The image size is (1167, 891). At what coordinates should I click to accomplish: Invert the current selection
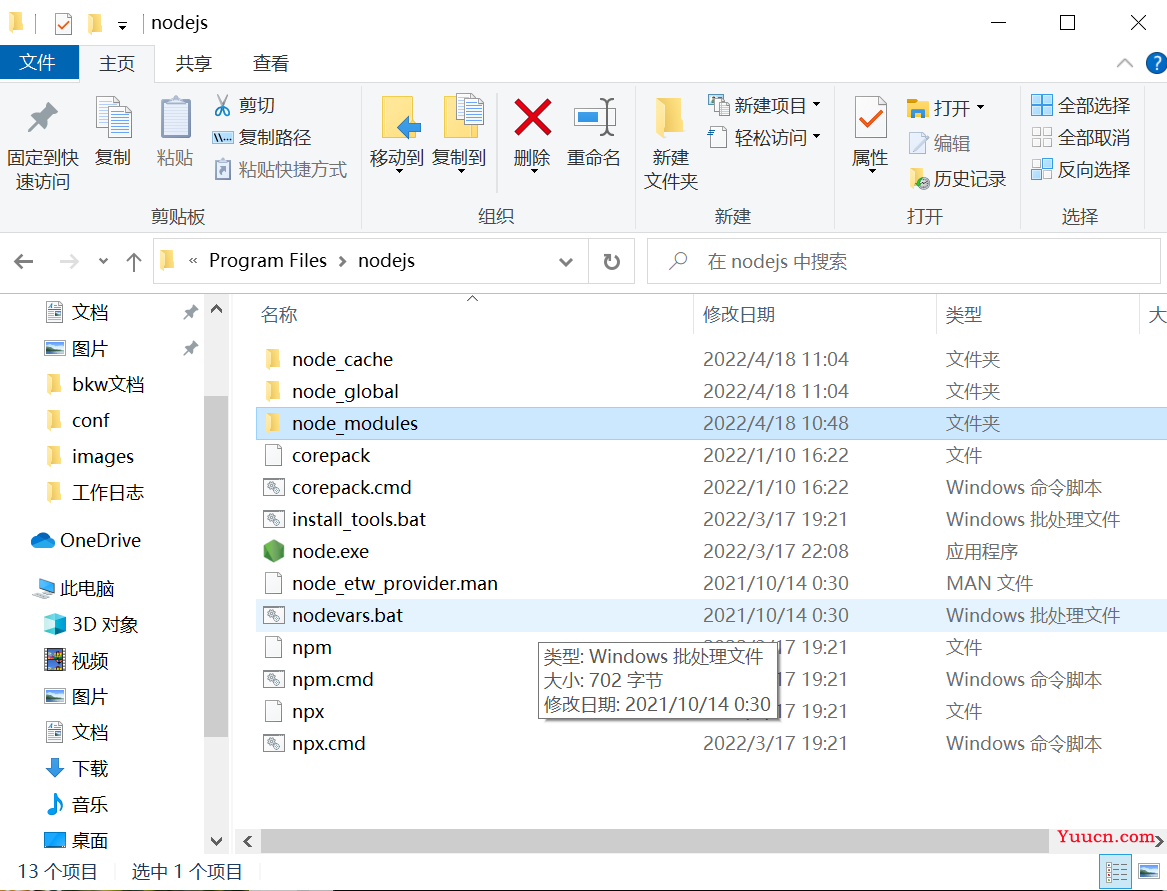click(1081, 170)
